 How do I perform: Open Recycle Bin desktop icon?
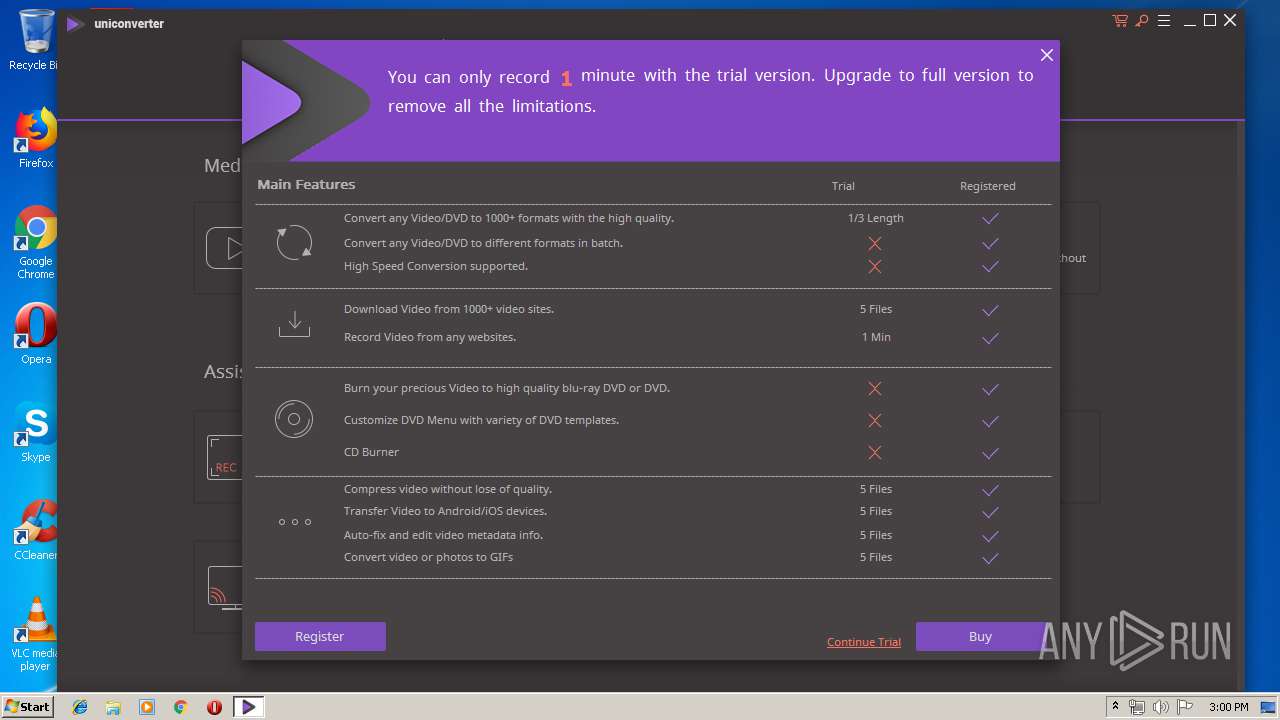[36, 40]
